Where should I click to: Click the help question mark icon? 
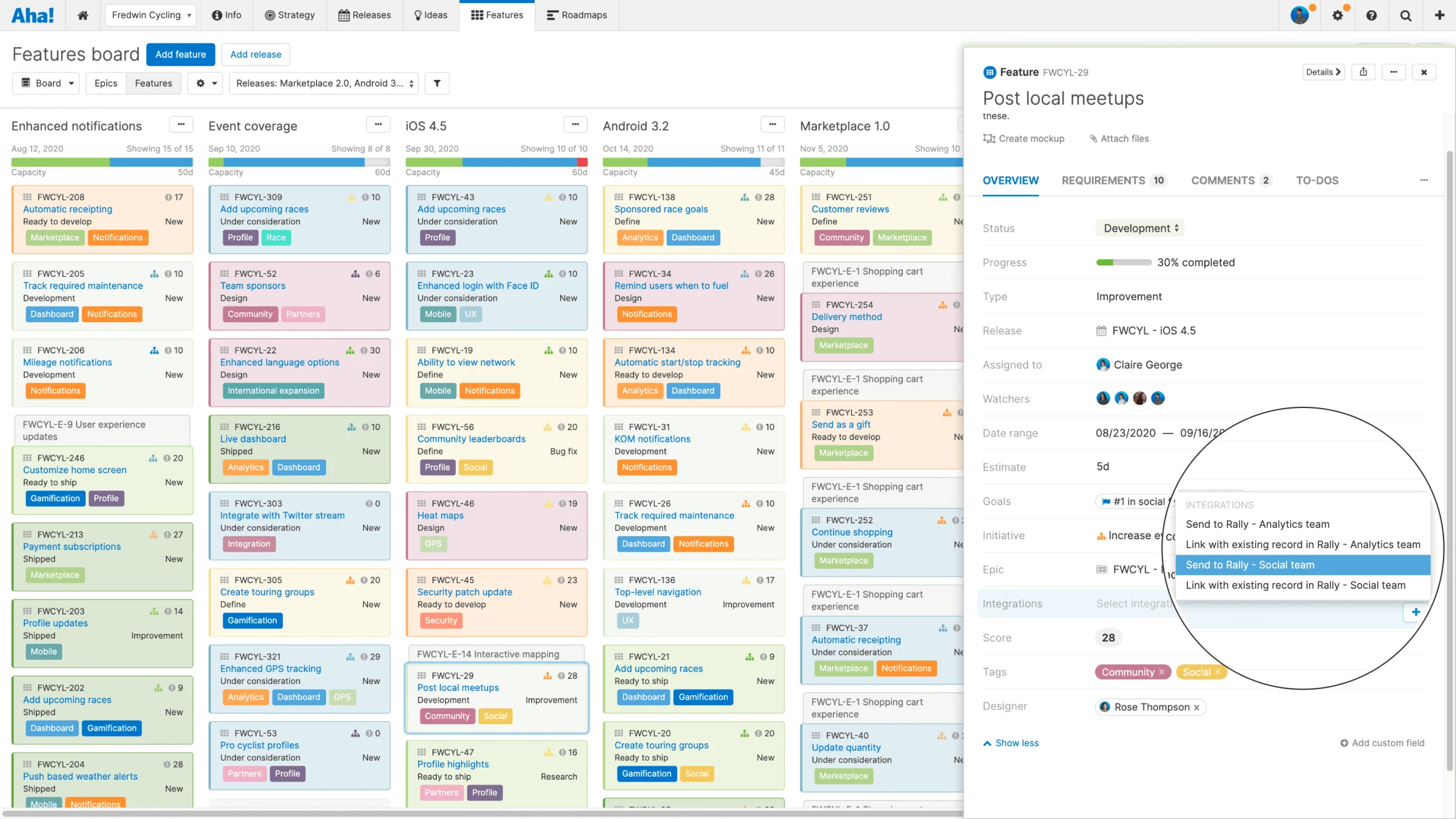click(x=1372, y=15)
